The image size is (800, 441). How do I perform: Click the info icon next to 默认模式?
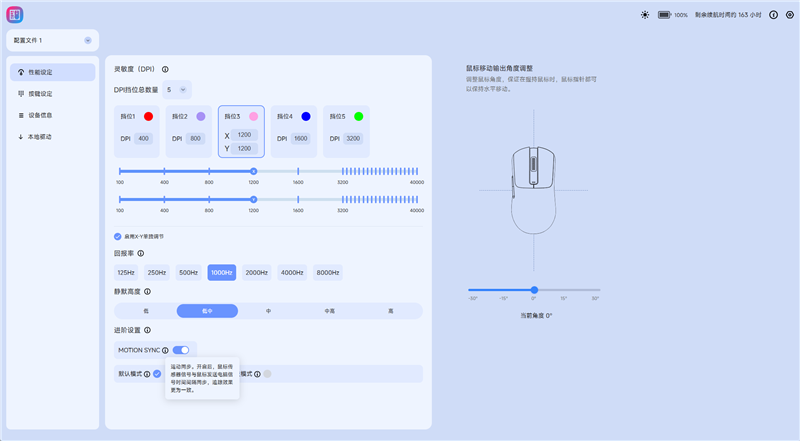pos(147,374)
